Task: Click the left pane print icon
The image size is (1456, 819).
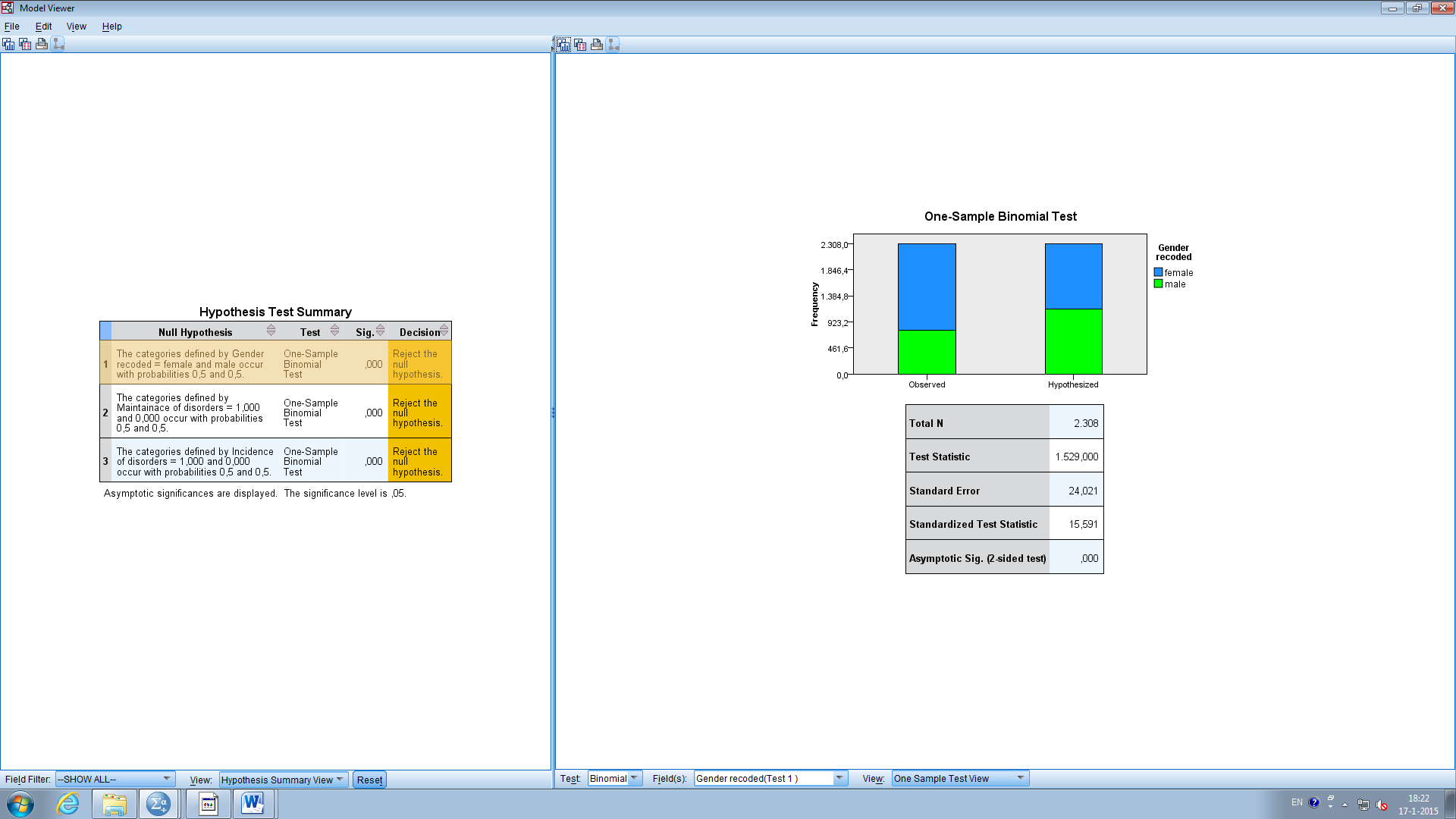Action: (x=42, y=44)
